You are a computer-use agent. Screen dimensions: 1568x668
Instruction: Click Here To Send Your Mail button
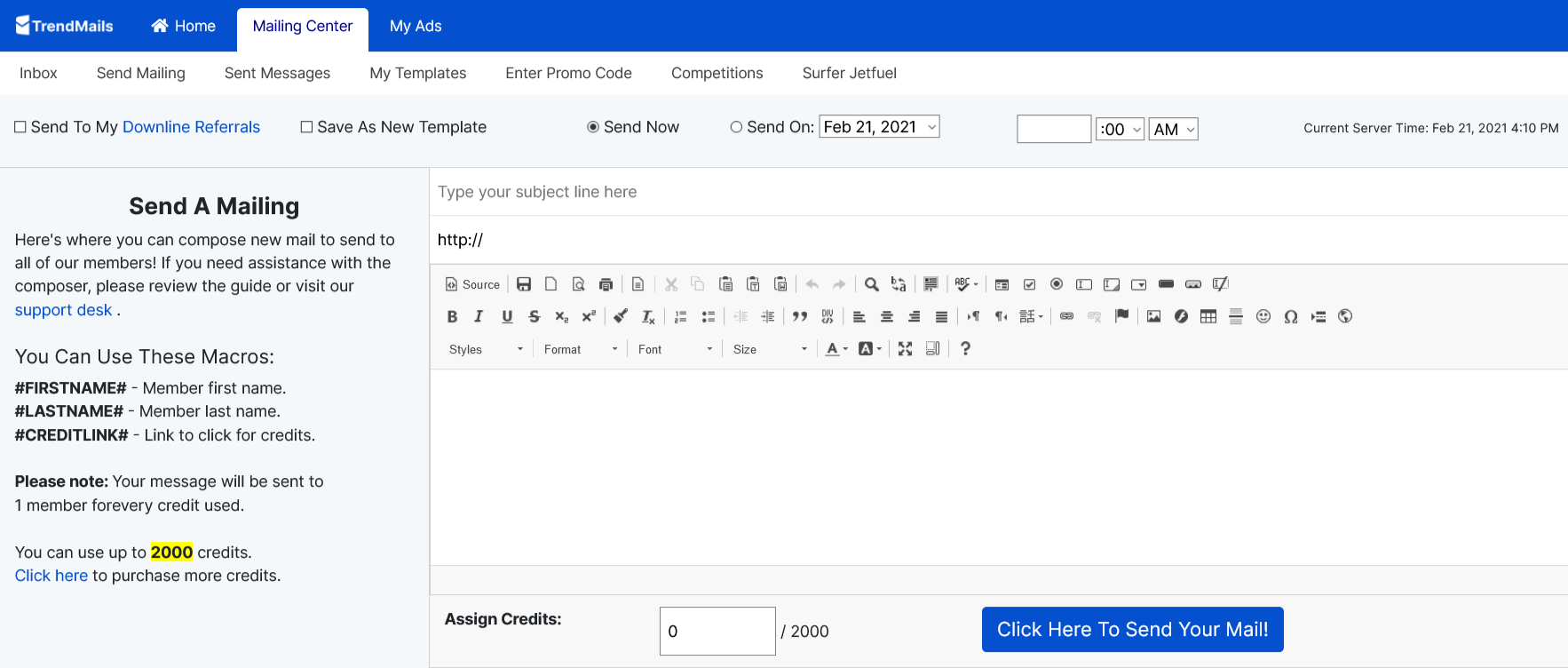[x=1132, y=629]
